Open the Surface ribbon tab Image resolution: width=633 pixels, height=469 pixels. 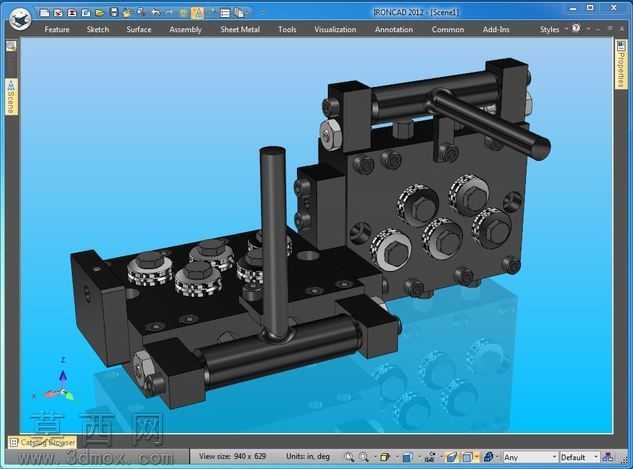pos(138,29)
